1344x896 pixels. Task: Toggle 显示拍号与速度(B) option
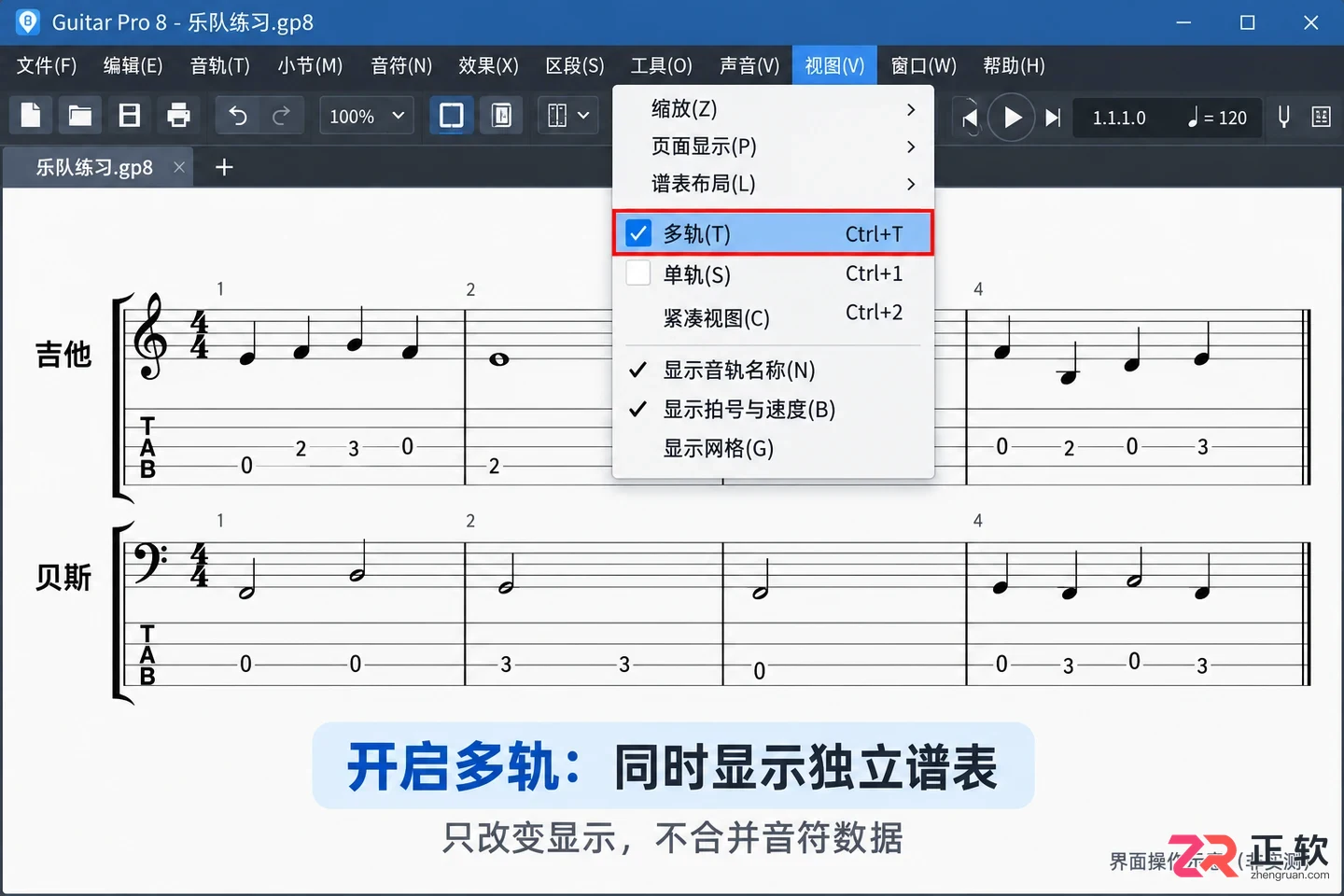[x=773, y=410]
